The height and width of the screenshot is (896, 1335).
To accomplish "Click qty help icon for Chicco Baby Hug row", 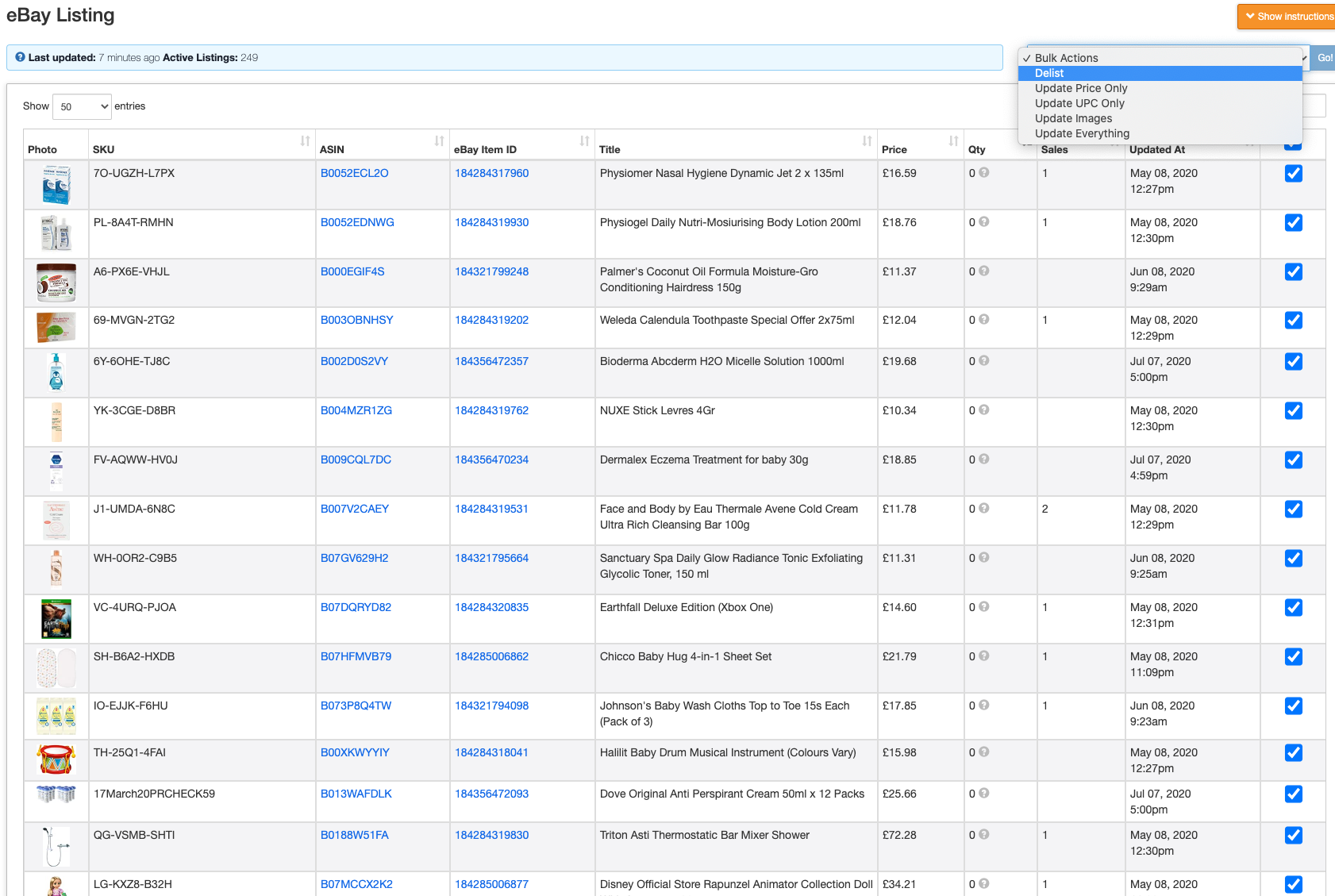I will (x=984, y=656).
